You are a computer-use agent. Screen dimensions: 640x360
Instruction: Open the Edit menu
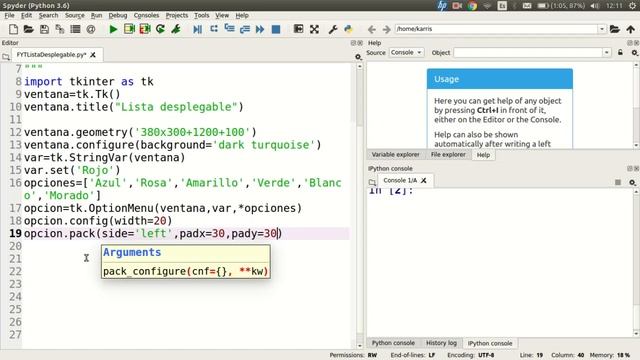(x=27, y=16)
